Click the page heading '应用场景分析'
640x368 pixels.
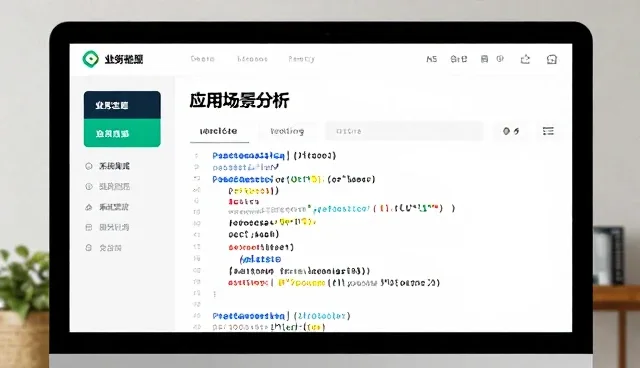239,100
